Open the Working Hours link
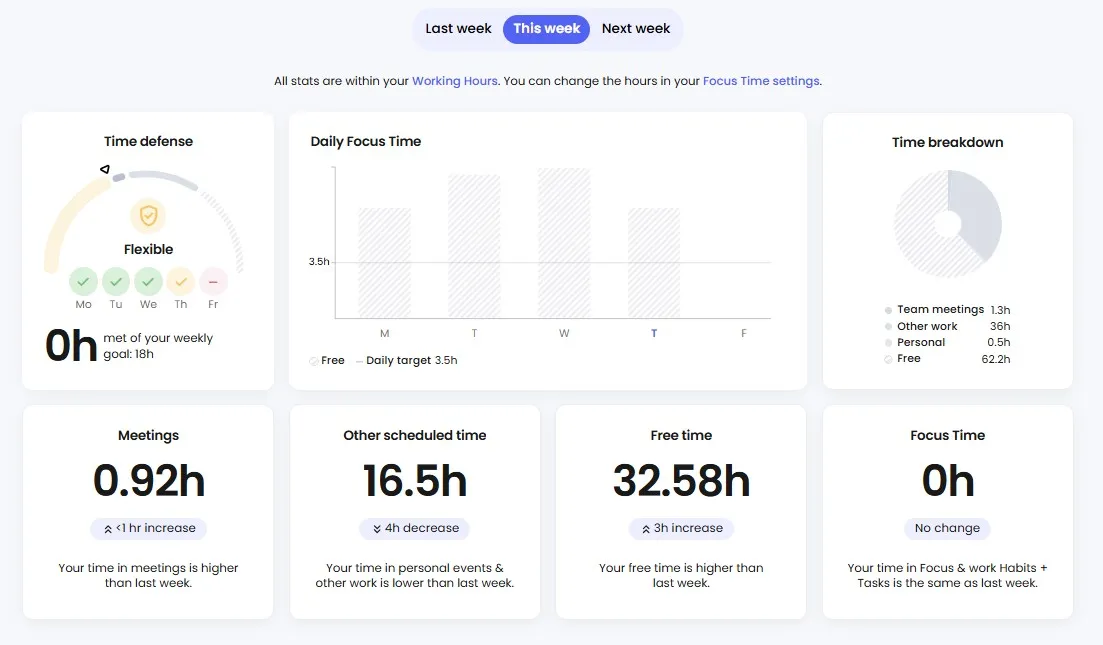Screen dimensions: 1103x645 pyautogui.click(x=454, y=81)
